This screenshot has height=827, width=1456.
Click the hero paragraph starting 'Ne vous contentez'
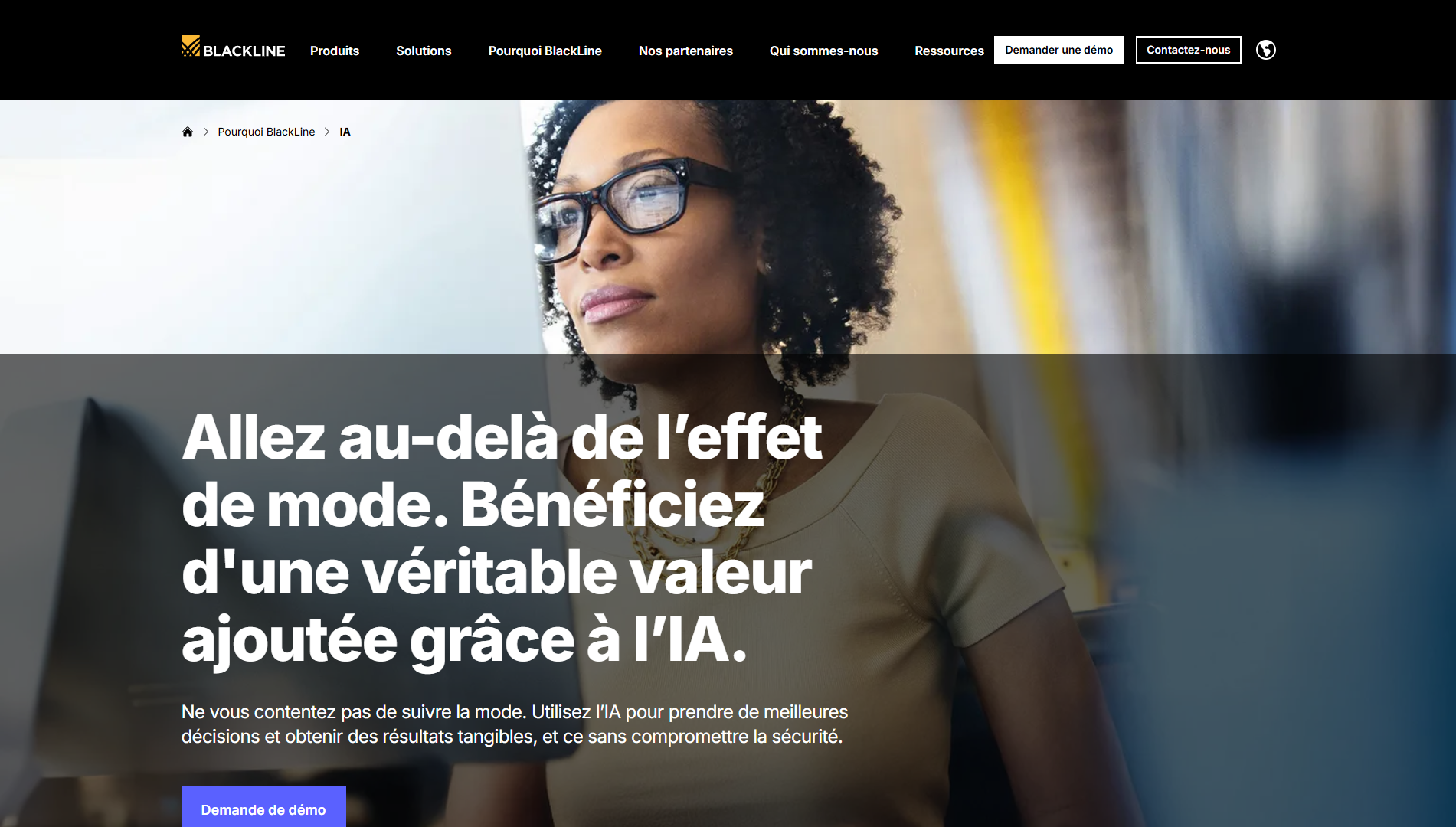point(515,724)
